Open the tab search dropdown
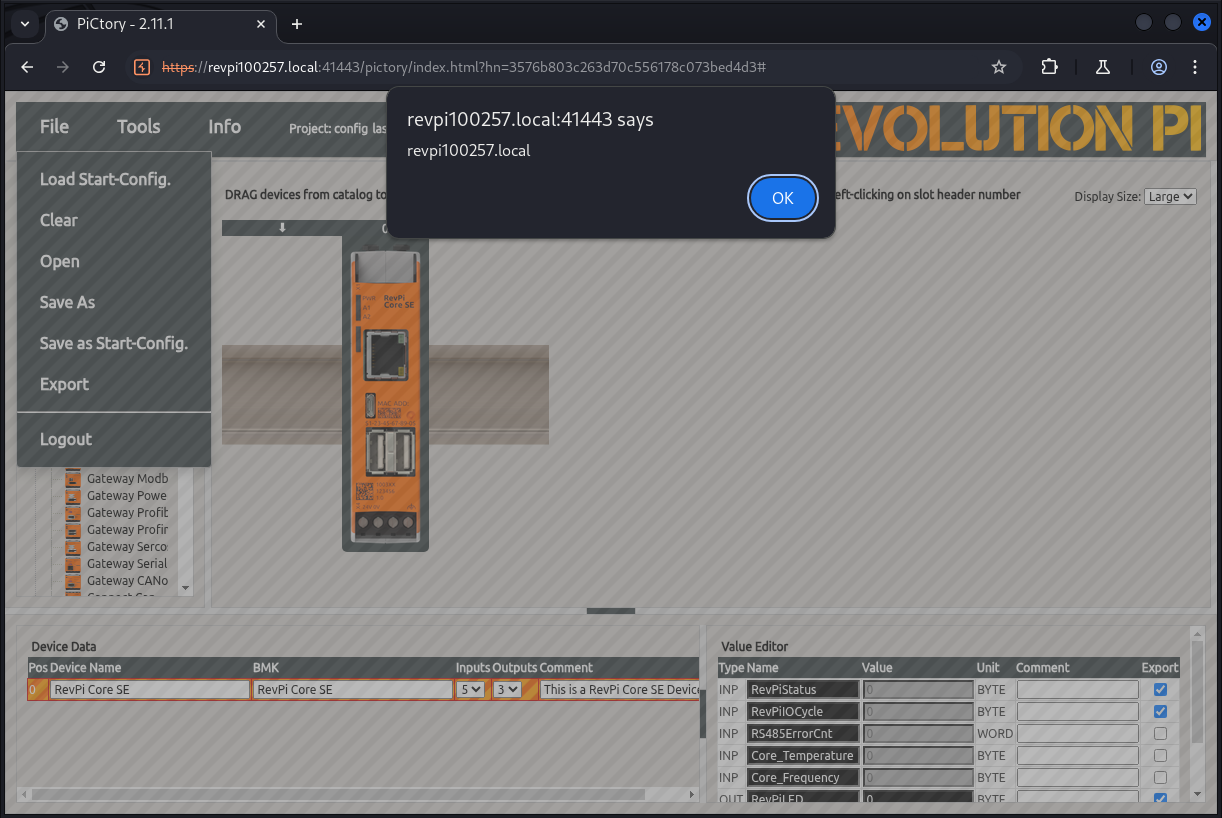Image resolution: width=1222 pixels, height=818 pixels. coord(25,24)
